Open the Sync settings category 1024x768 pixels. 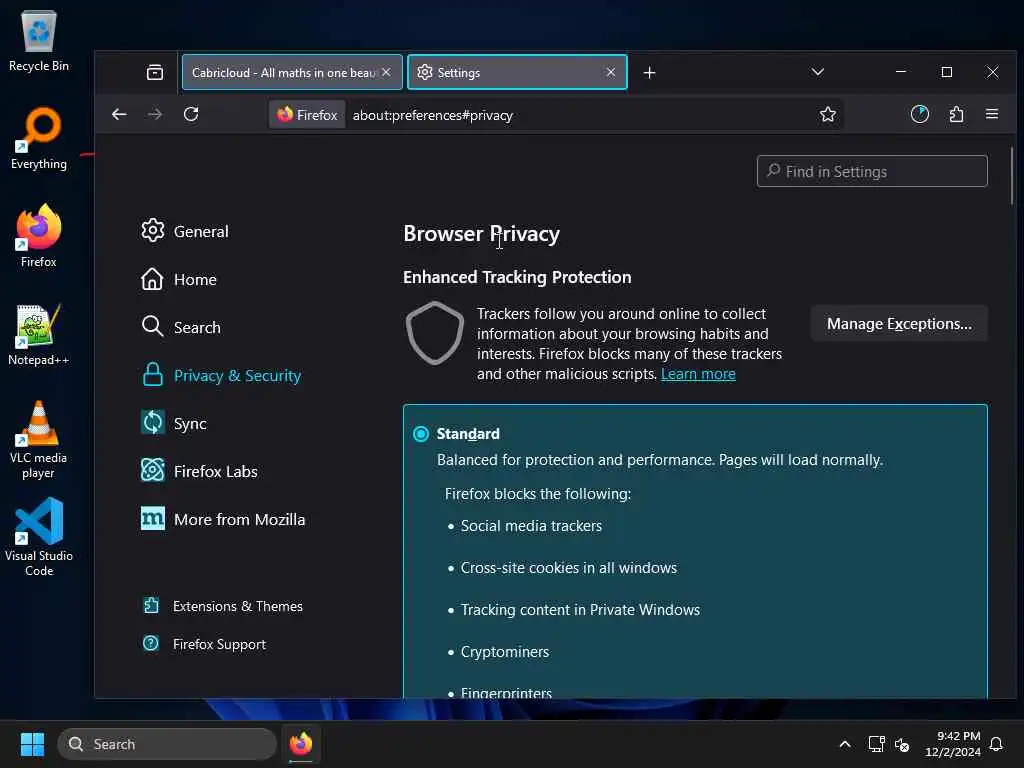[x=174, y=423]
